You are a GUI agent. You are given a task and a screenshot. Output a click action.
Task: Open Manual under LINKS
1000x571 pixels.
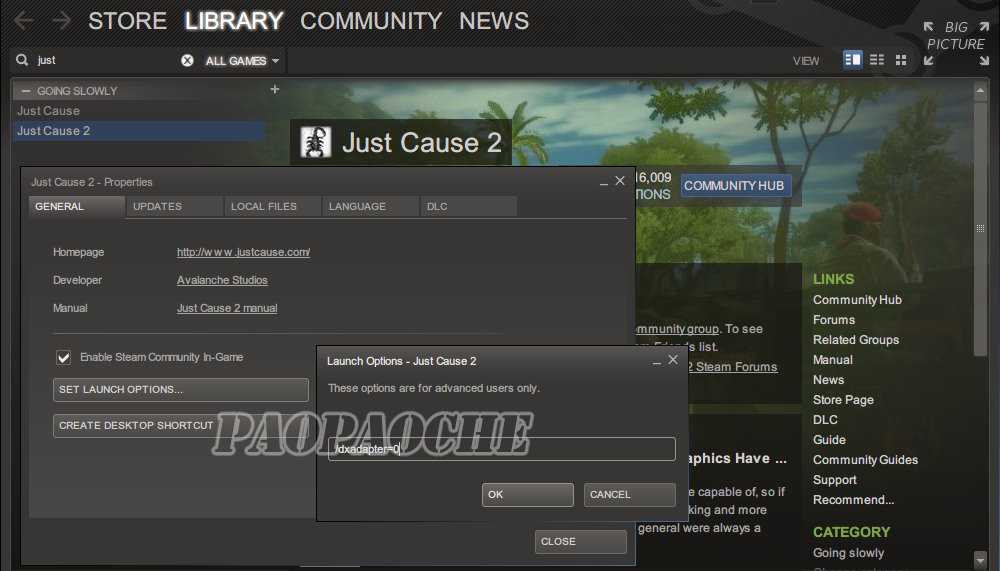(832, 360)
